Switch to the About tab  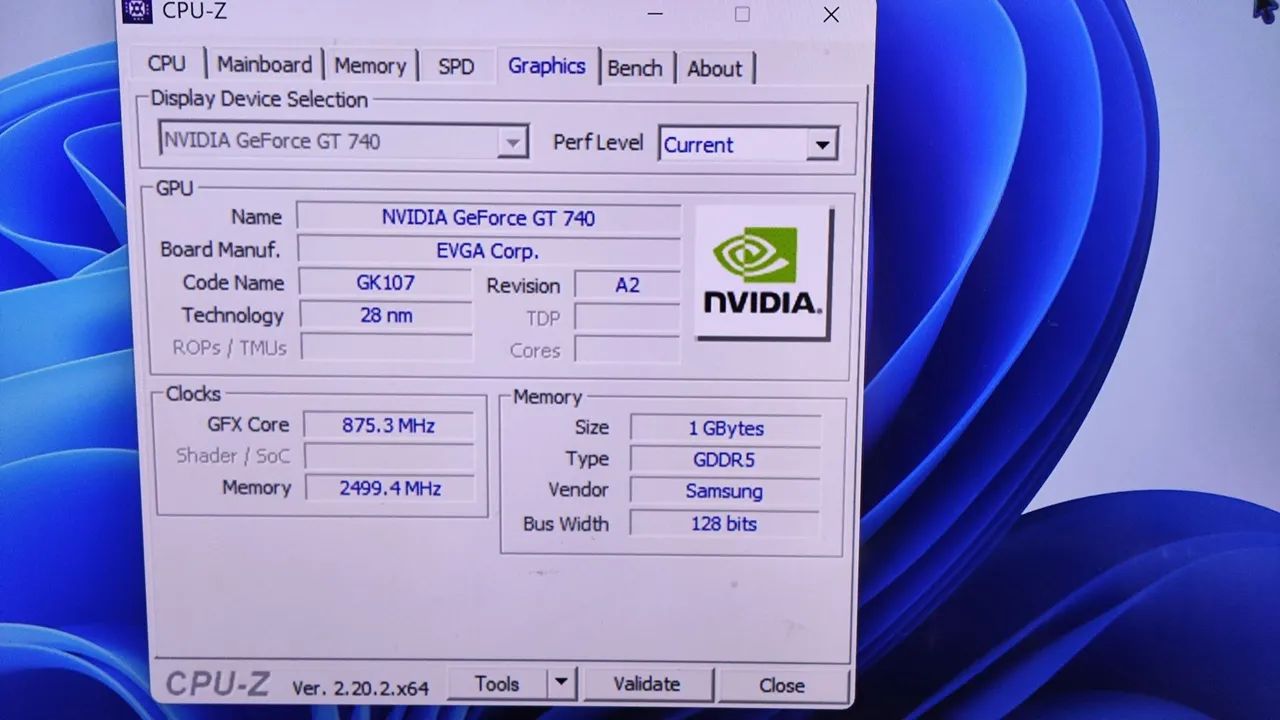715,69
